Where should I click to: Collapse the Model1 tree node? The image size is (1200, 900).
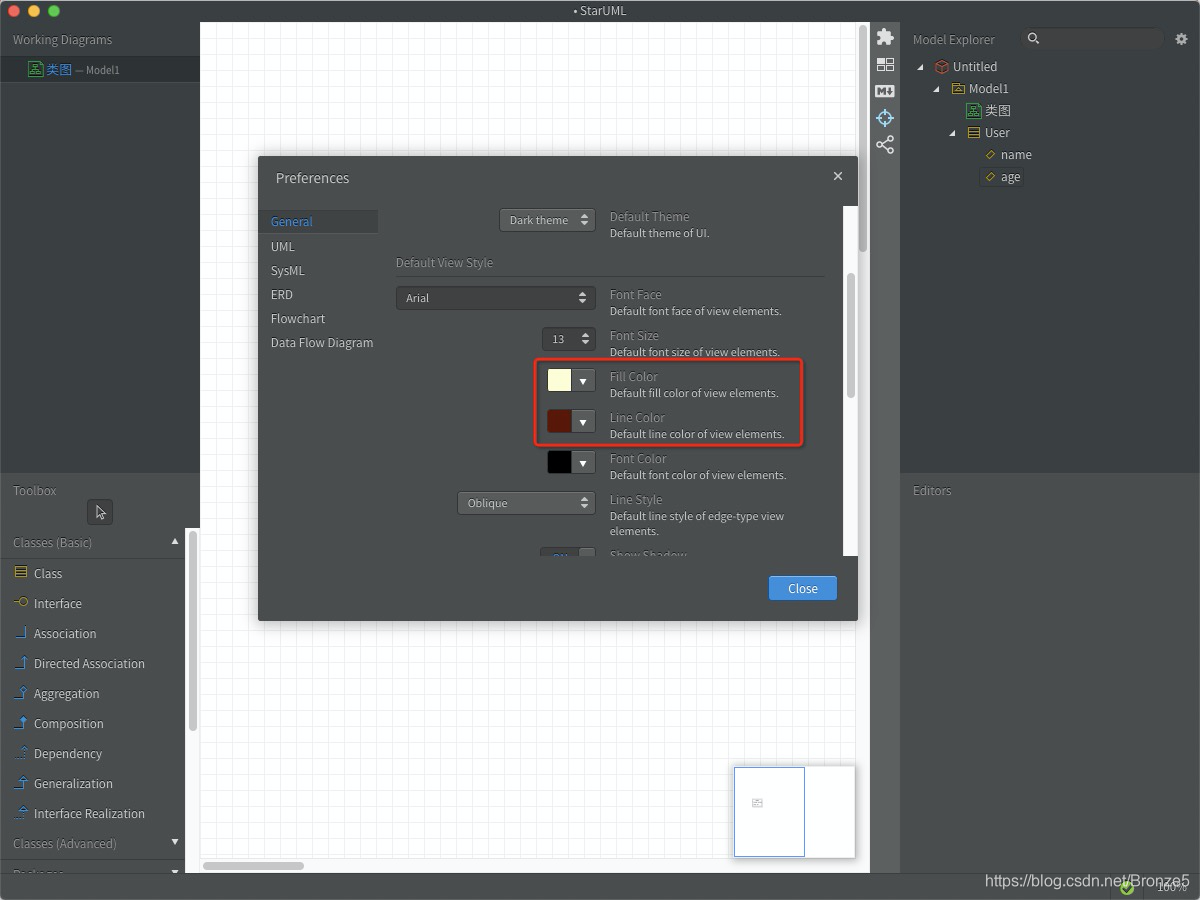(x=937, y=89)
